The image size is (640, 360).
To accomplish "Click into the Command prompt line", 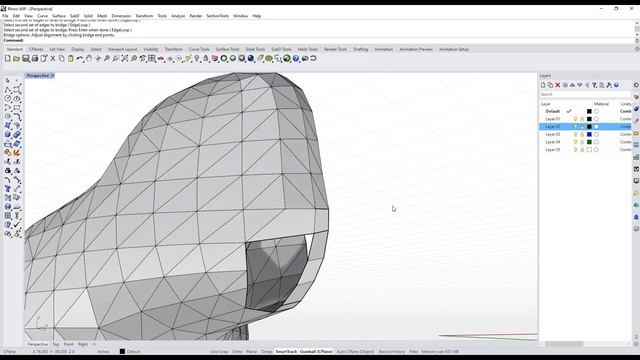I will coord(318,40).
